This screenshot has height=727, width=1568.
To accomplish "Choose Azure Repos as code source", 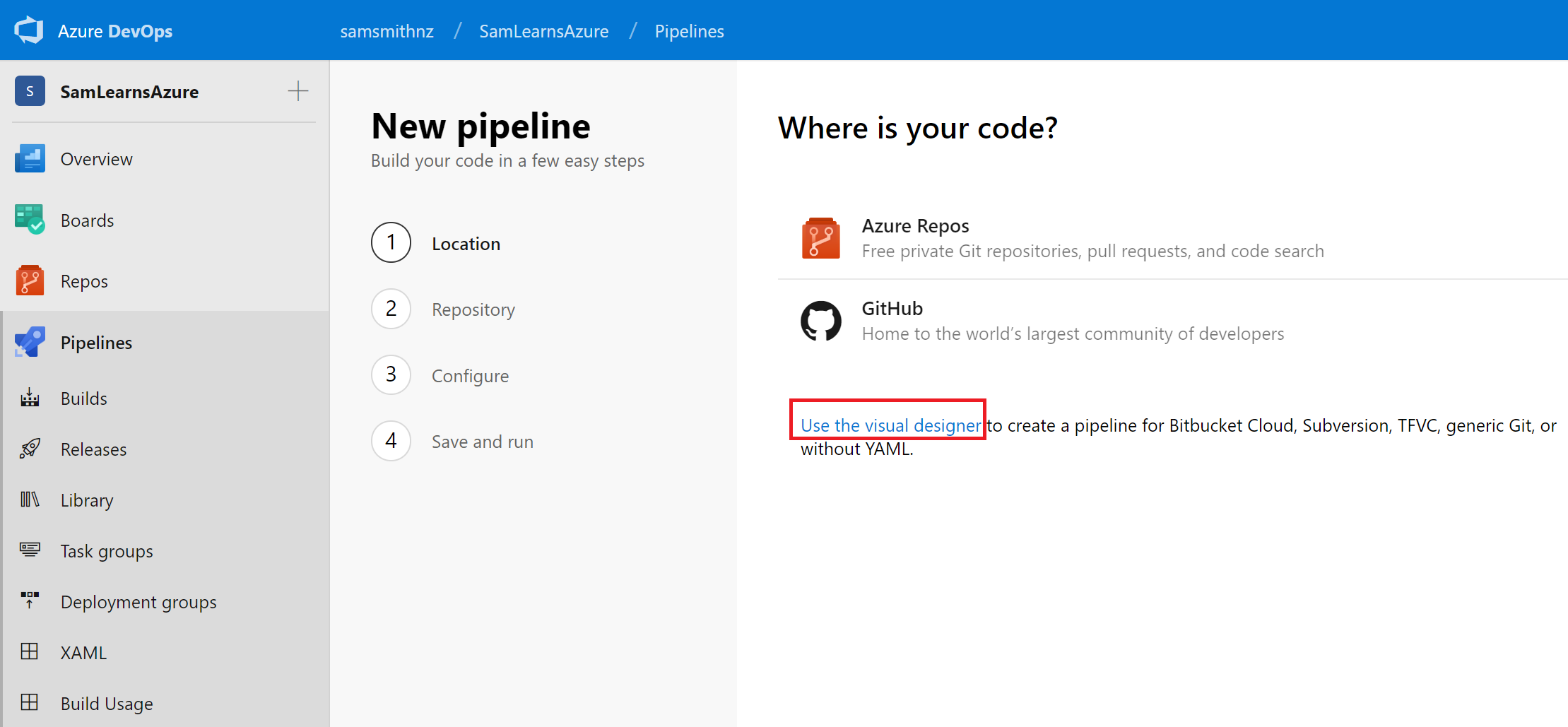I will click(915, 226).
